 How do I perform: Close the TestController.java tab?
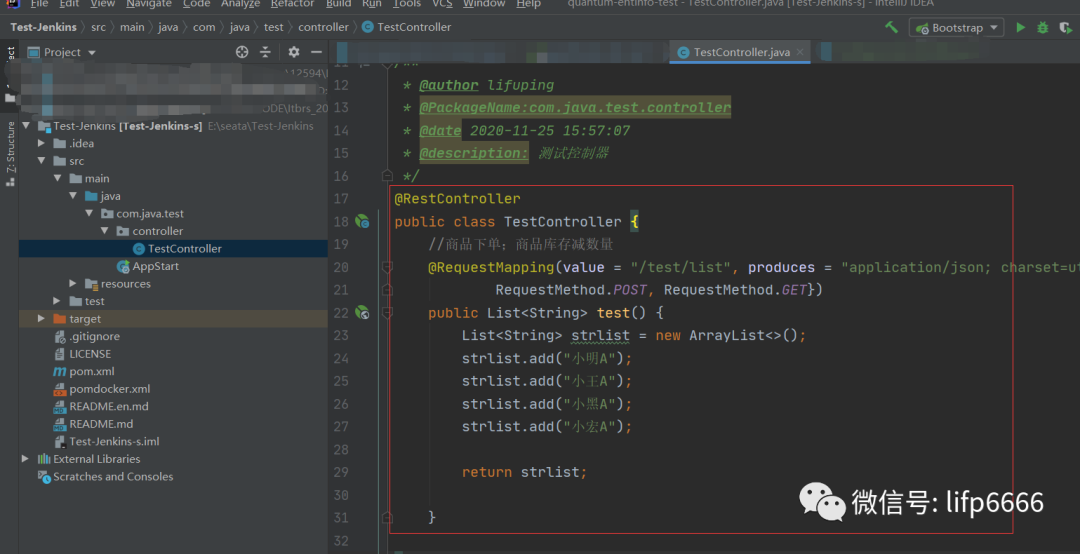click(x=800, y=52)
